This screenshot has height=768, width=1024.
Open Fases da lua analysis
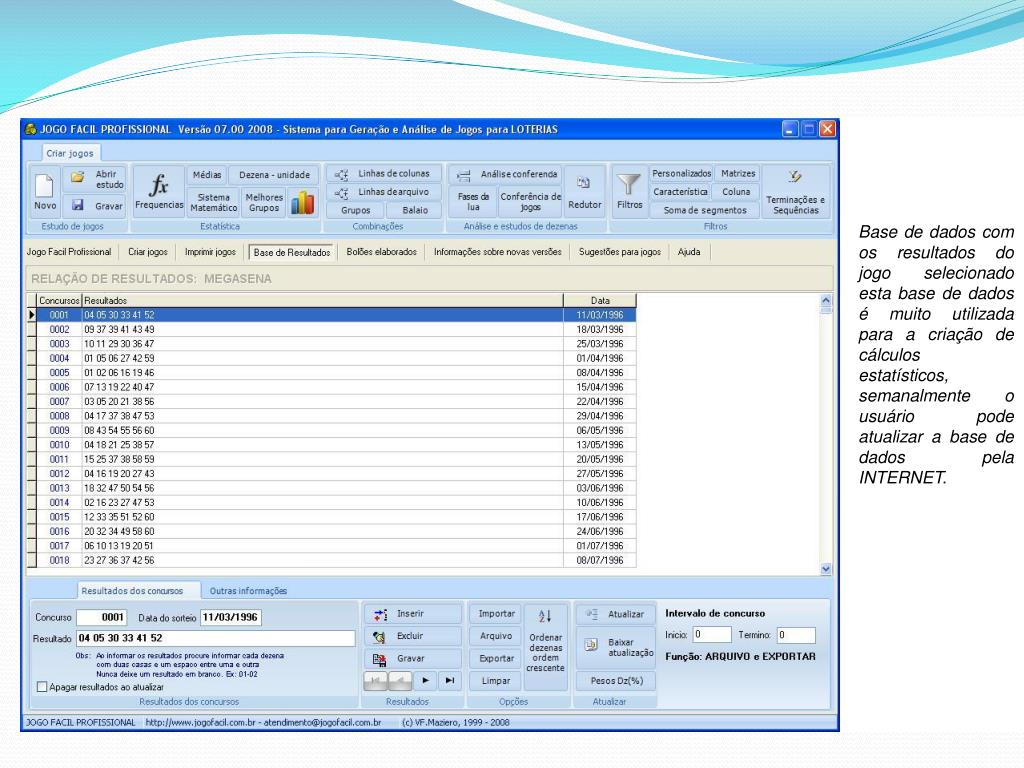click(x=473, y=201)
